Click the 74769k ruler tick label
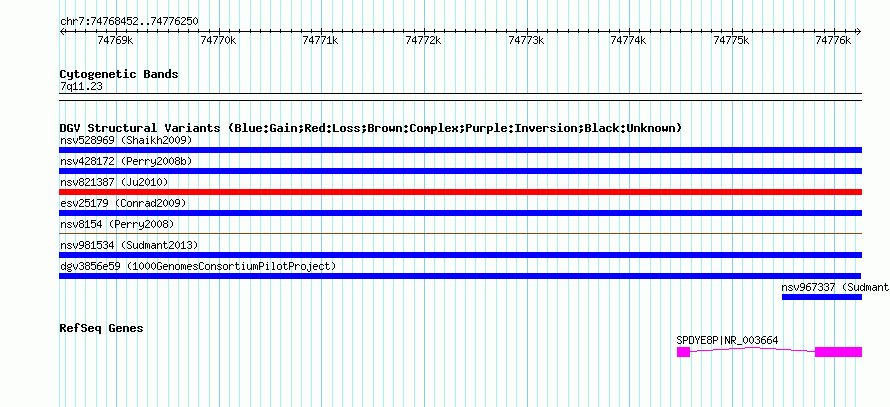Image resolution: width=890 pixels, height=407 pixels. [115, 40]
